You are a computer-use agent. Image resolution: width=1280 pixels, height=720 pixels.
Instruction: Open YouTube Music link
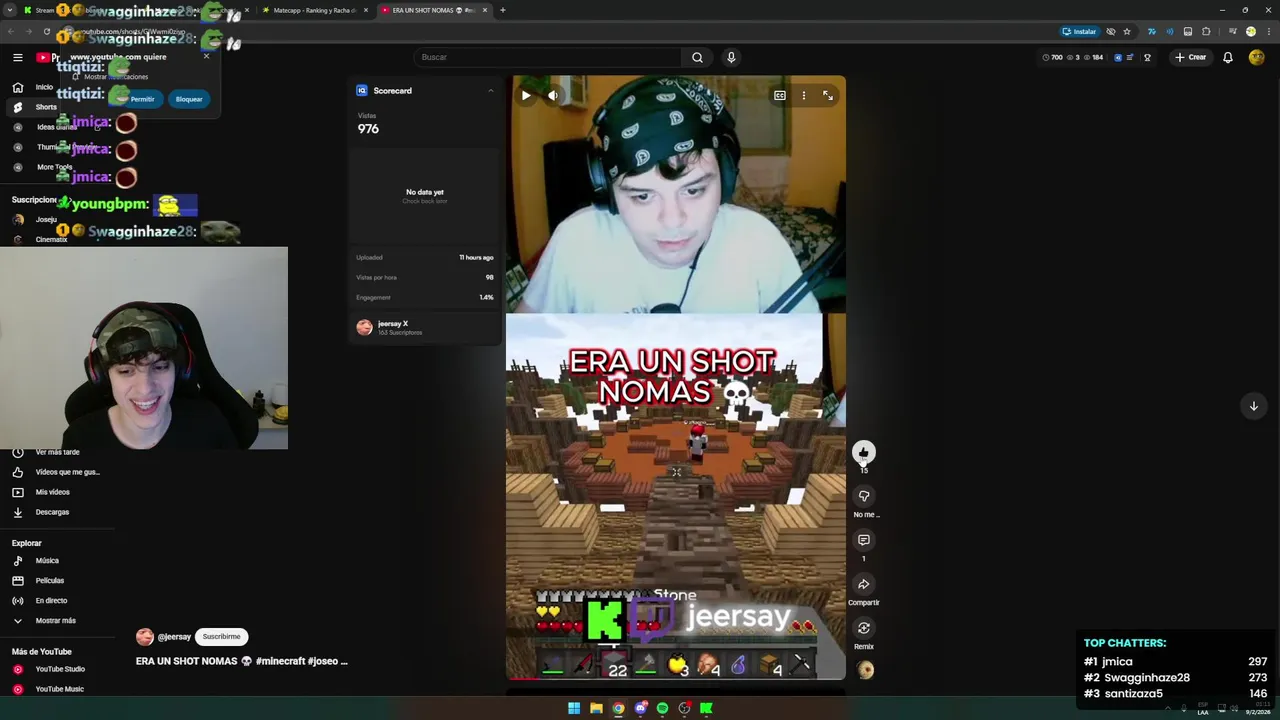click(57, 689)
